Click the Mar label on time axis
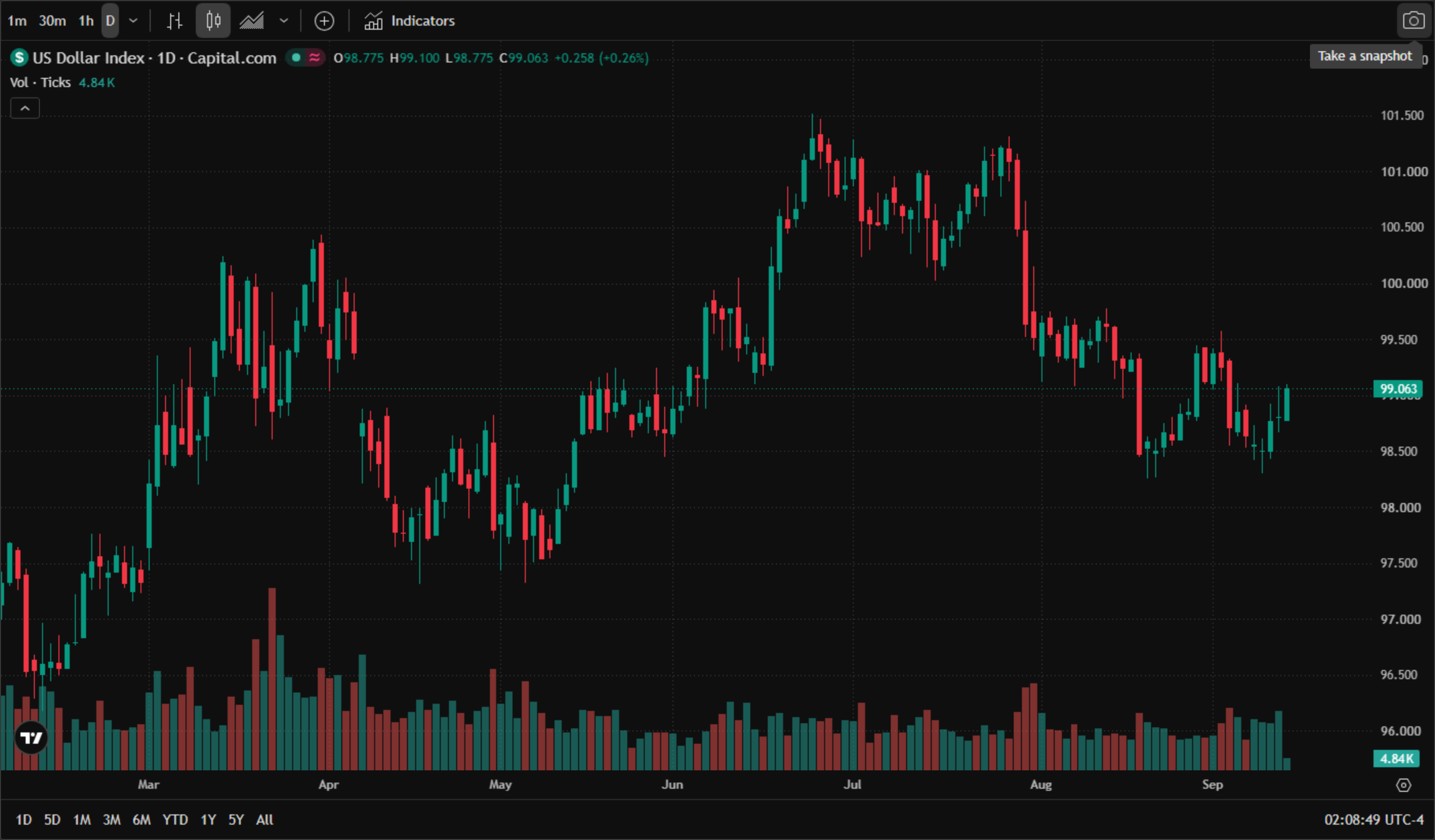This screenshot has height=840, width=1435. pos(149,785)
